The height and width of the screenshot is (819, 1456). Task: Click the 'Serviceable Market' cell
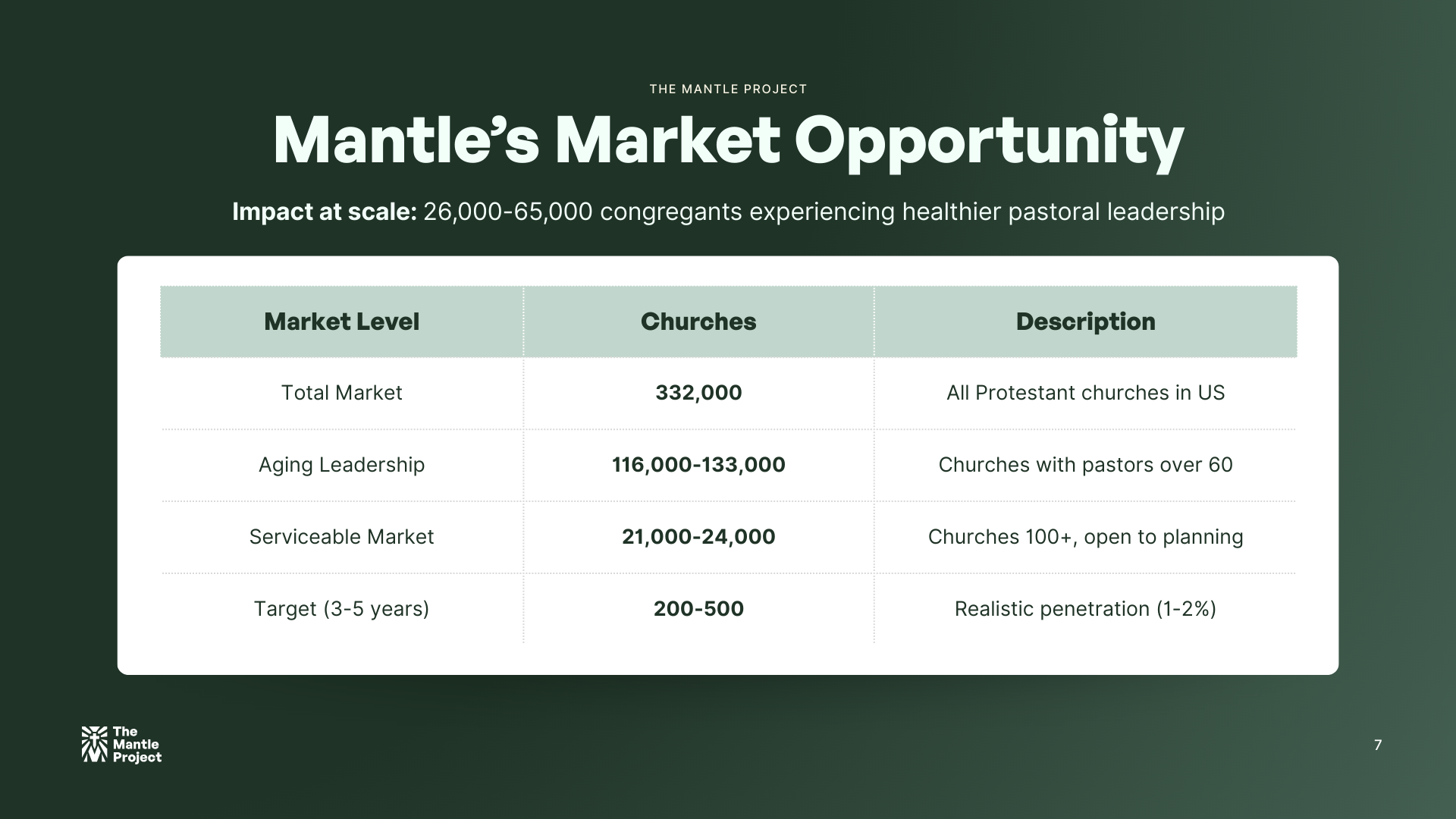tap(341, 537)
